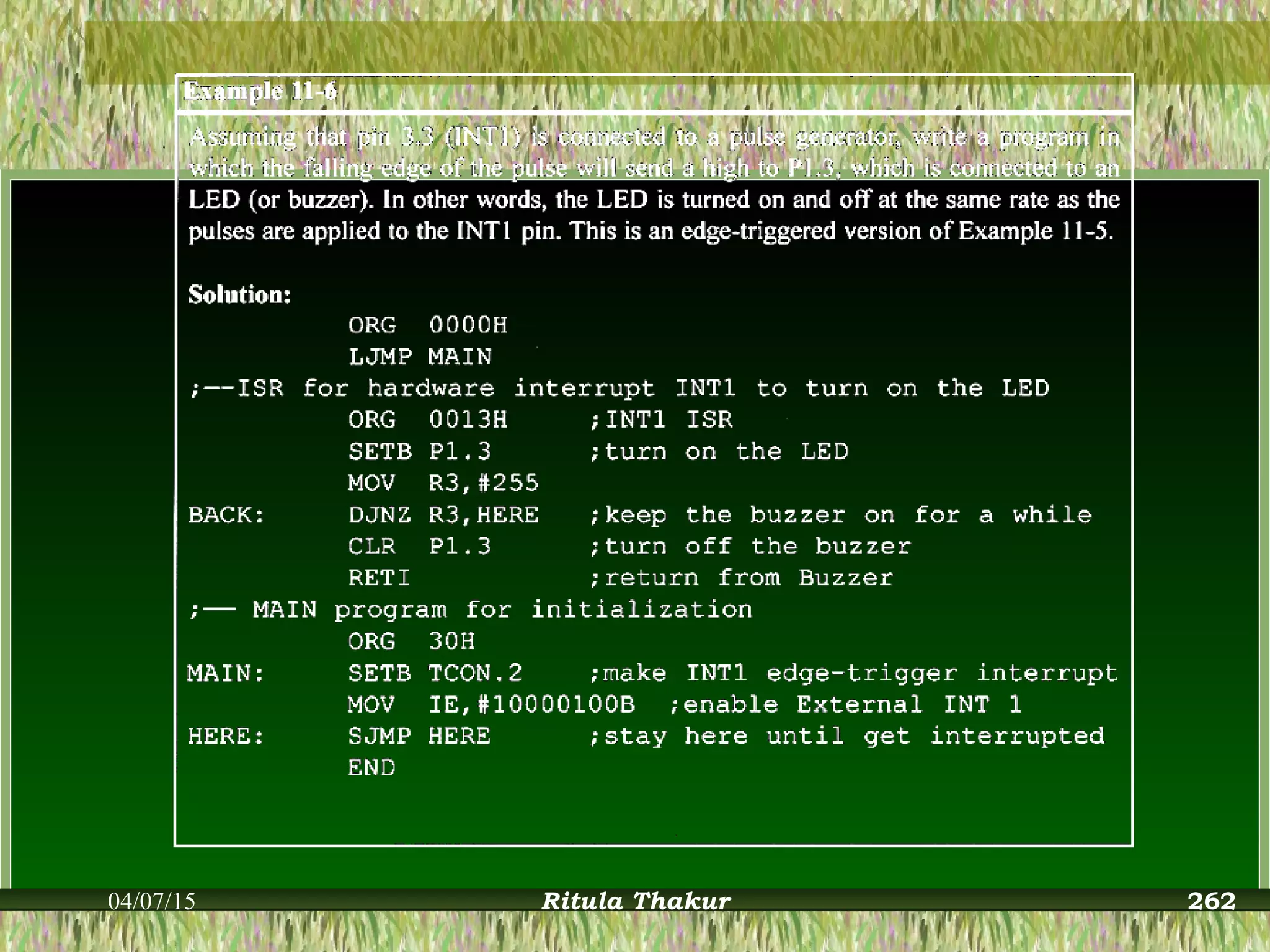Click the MOV R3,#255 instruction
1270x952 pixels.
443,483
